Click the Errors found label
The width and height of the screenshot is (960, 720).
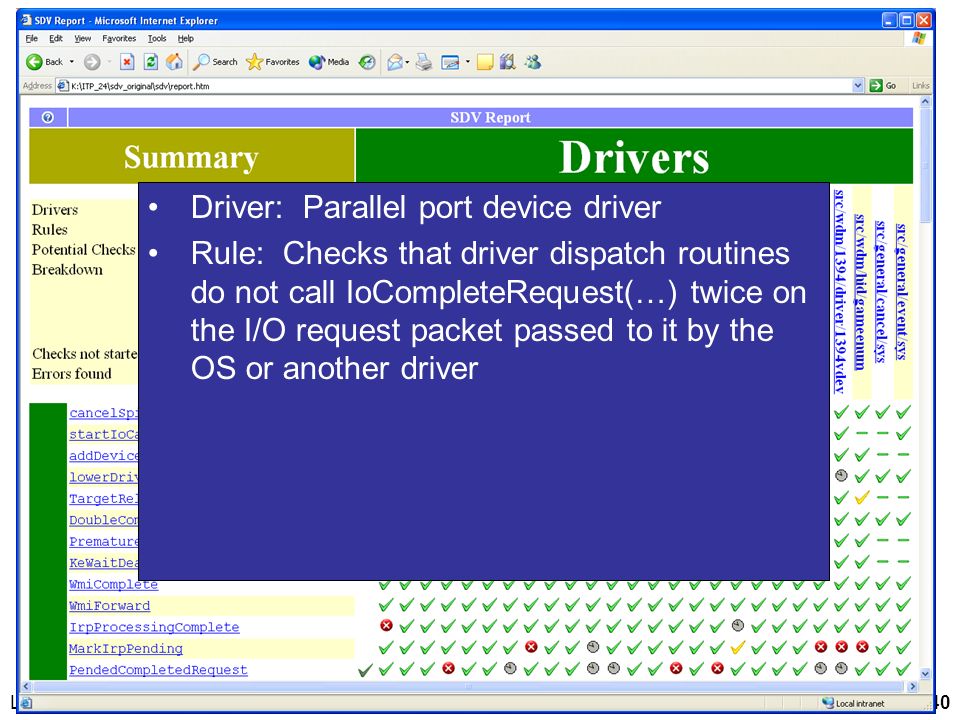tap(72, 373)
